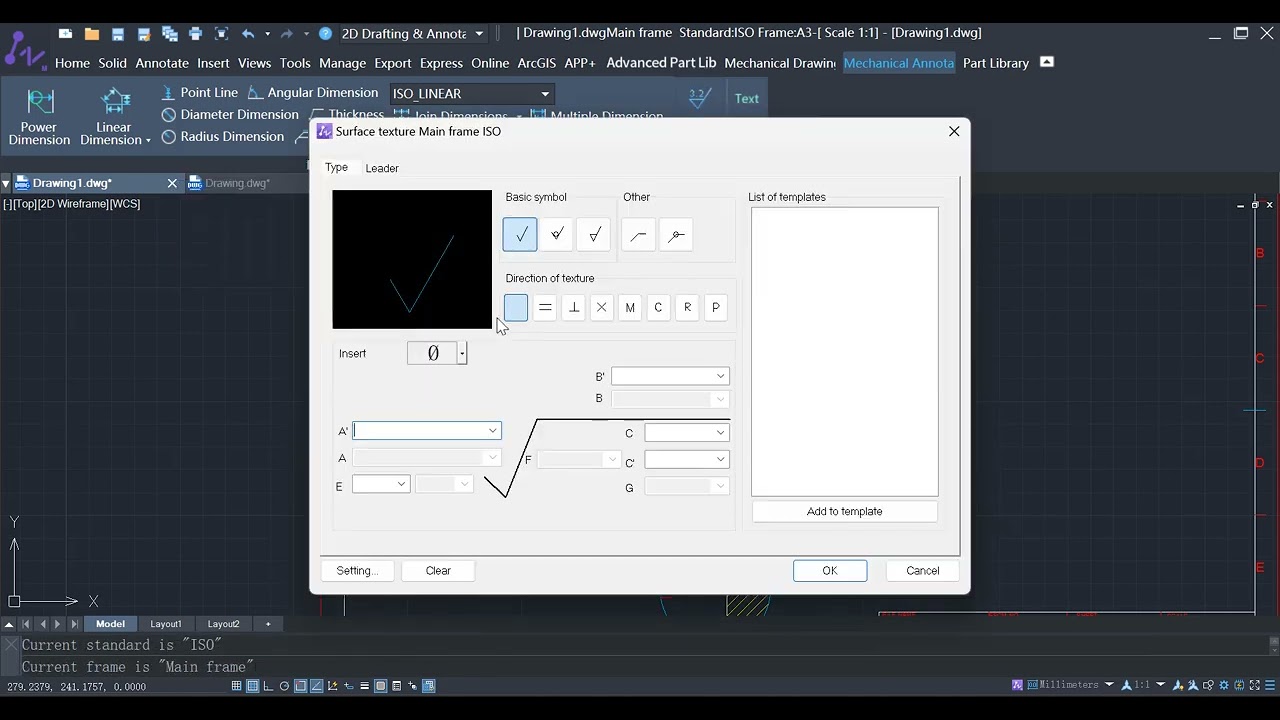Open the Home ribbon tab
Viewport: 1280px width, 720px height.
(x=72, y=63)
